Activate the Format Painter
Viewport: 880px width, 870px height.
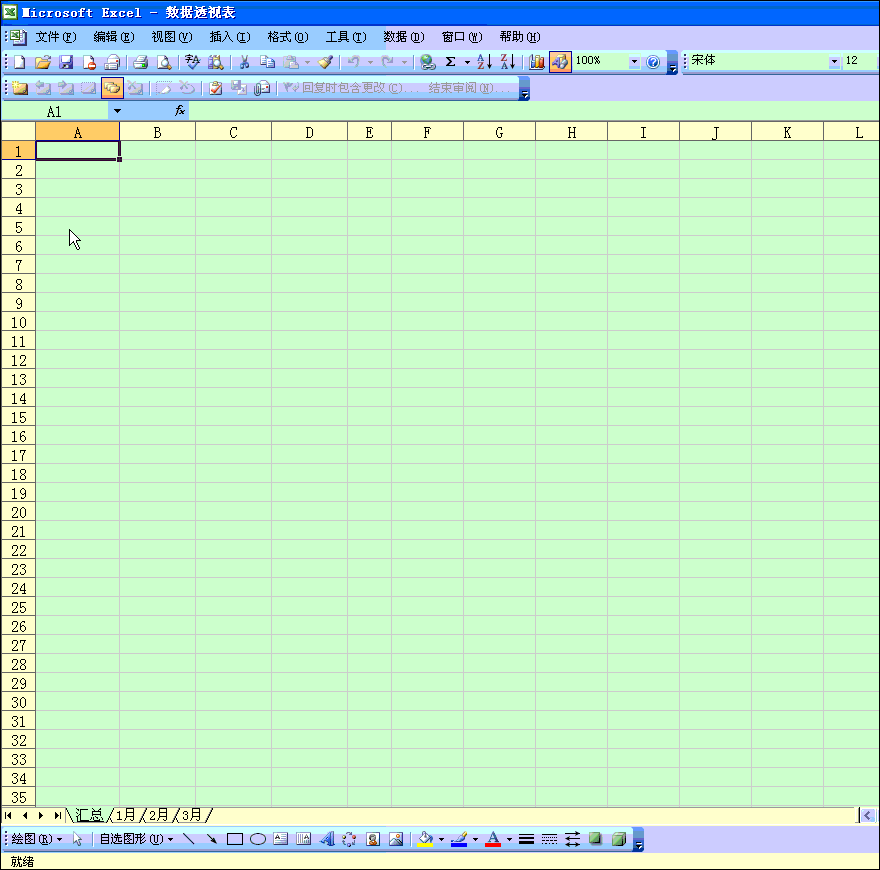[325, 61]
